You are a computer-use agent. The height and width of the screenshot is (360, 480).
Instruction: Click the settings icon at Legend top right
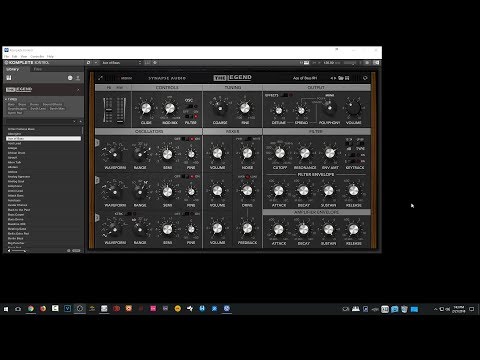coord(365,78)
